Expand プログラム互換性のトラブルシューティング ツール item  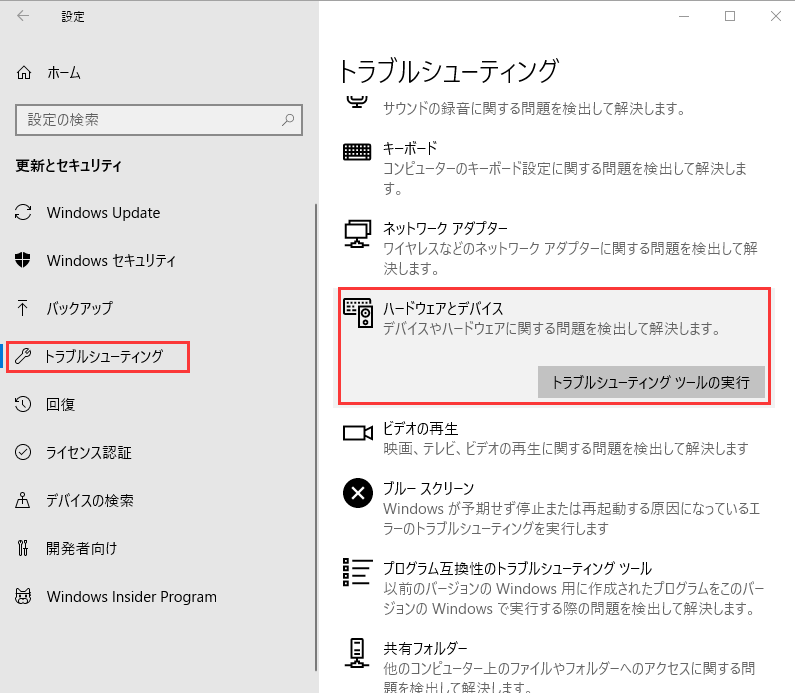pyautogui.click(x=517, y=568)
